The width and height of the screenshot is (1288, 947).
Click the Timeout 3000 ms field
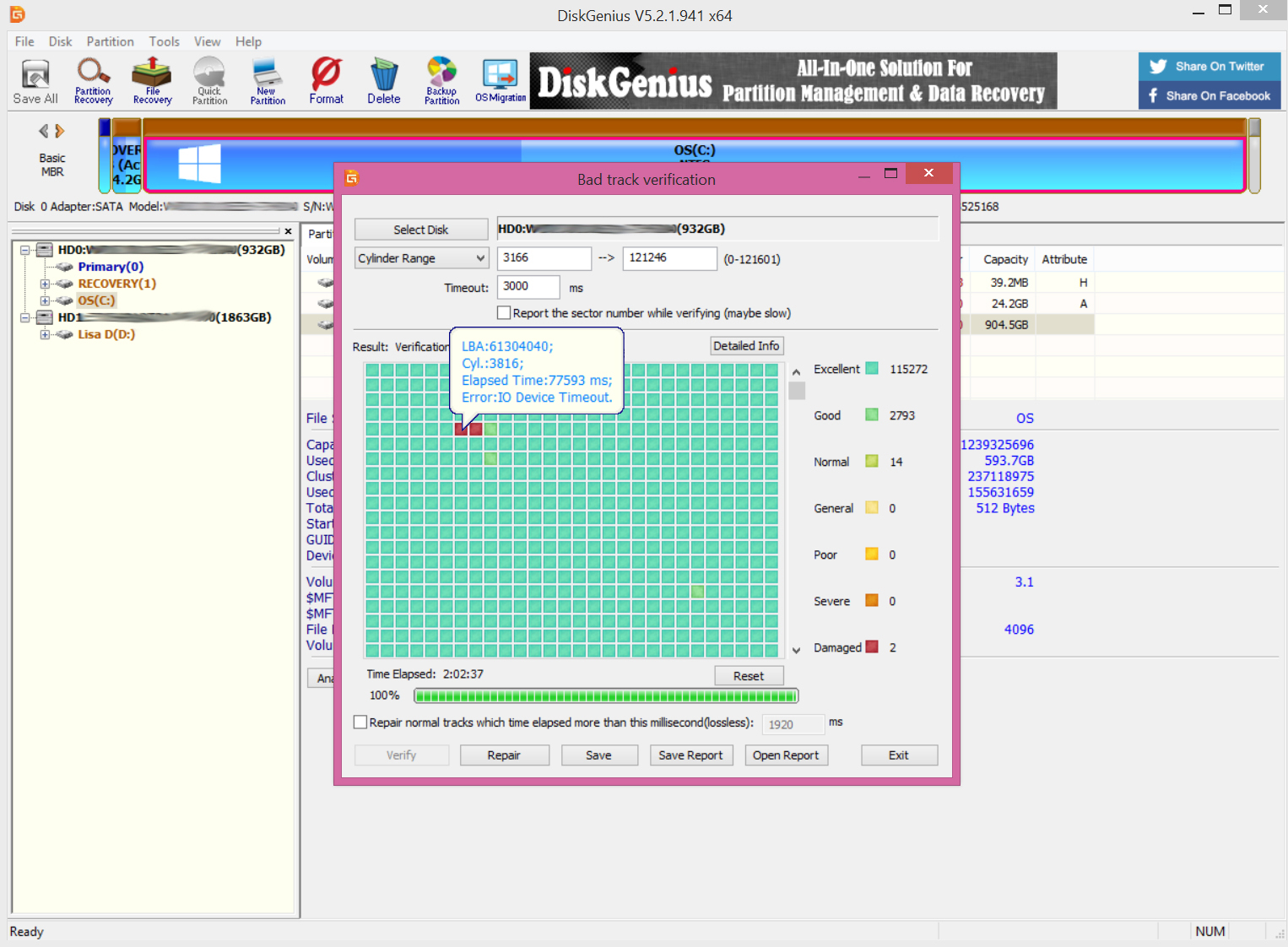click(x=528, y=287)
